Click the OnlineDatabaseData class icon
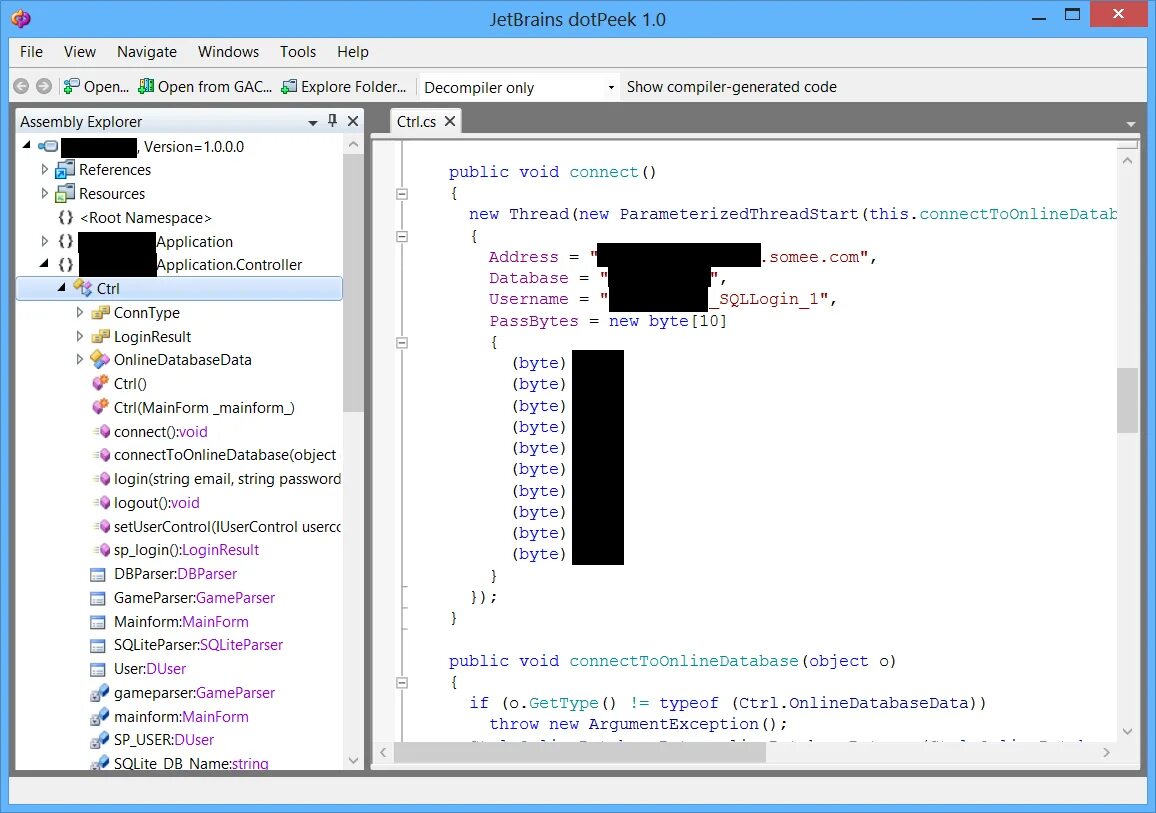This screenshot has height=813, width=1156. (100, 360)
